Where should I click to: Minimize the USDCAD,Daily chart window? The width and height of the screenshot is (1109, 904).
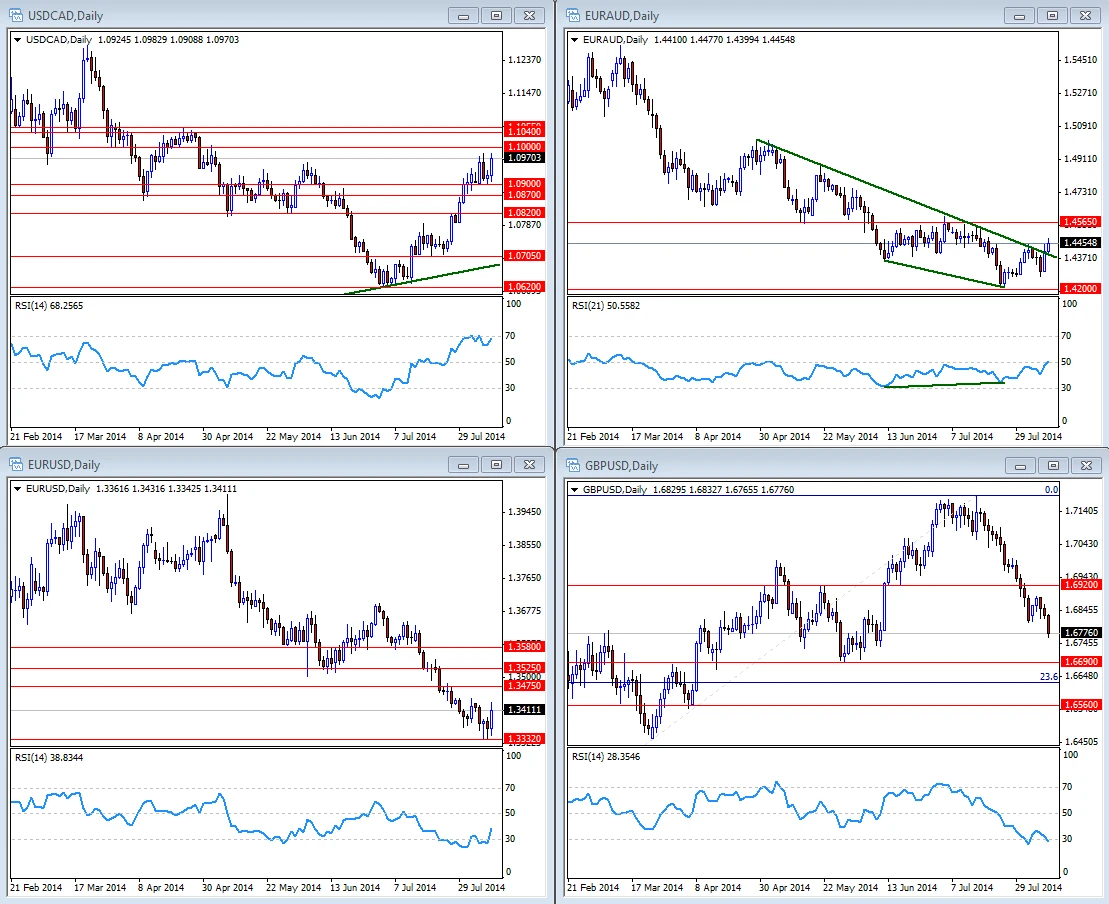(x=463, y=16)
